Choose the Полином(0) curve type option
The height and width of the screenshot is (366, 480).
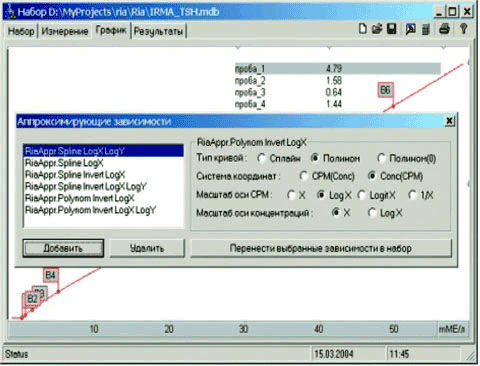coord(381,158)
